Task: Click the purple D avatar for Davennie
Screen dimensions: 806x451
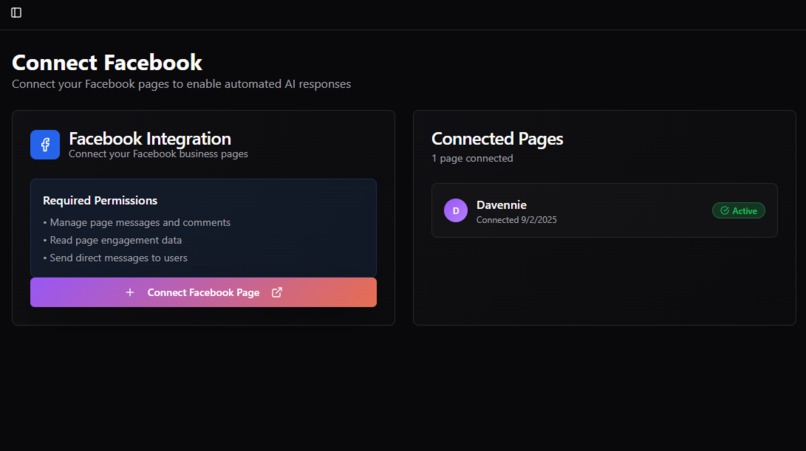Action: [455, 210]
